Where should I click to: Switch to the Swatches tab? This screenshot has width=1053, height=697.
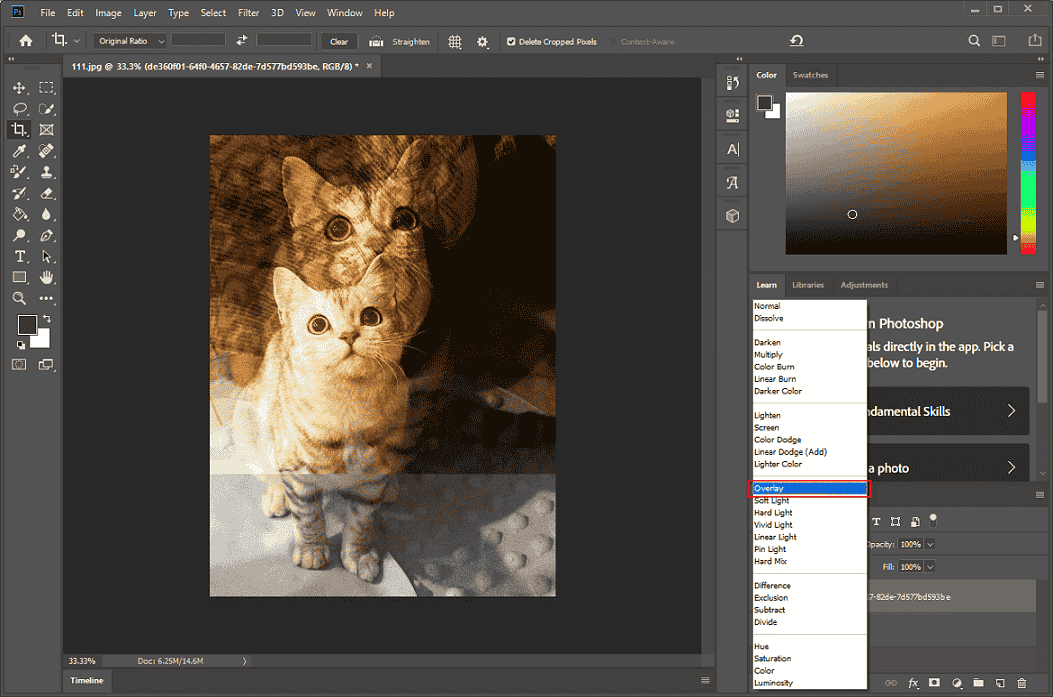click(810, 74)
